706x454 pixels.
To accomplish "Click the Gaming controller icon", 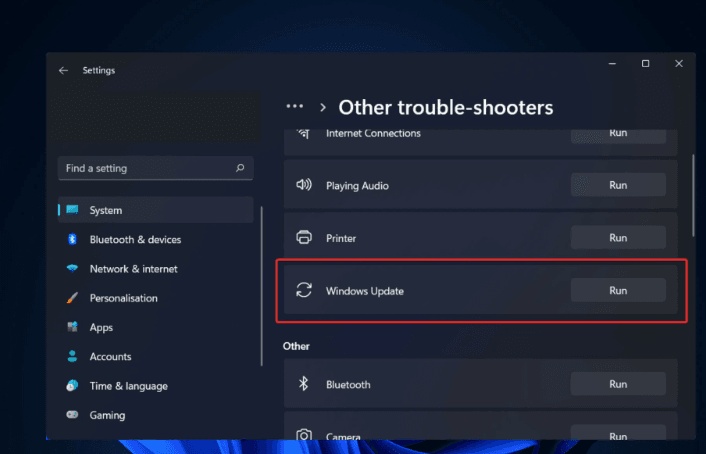I will 72,415.
